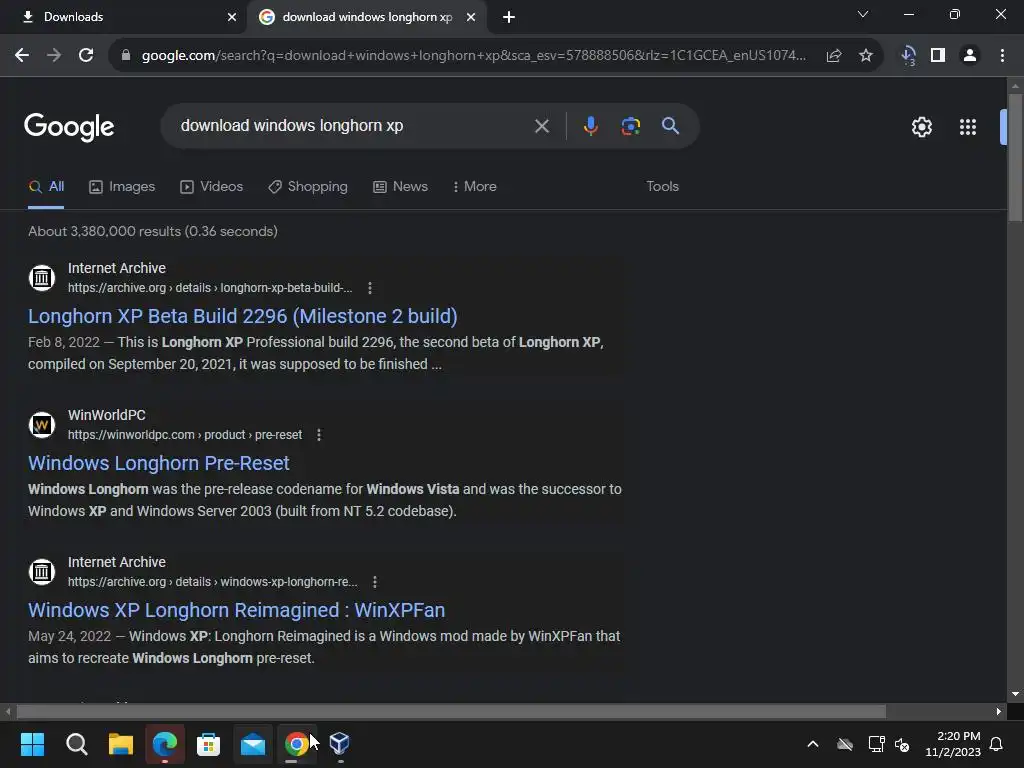Click the horizontal scrollbar thumb
Image resolution: width=1024 pixels, height=768 pixels.
point(451,711)
